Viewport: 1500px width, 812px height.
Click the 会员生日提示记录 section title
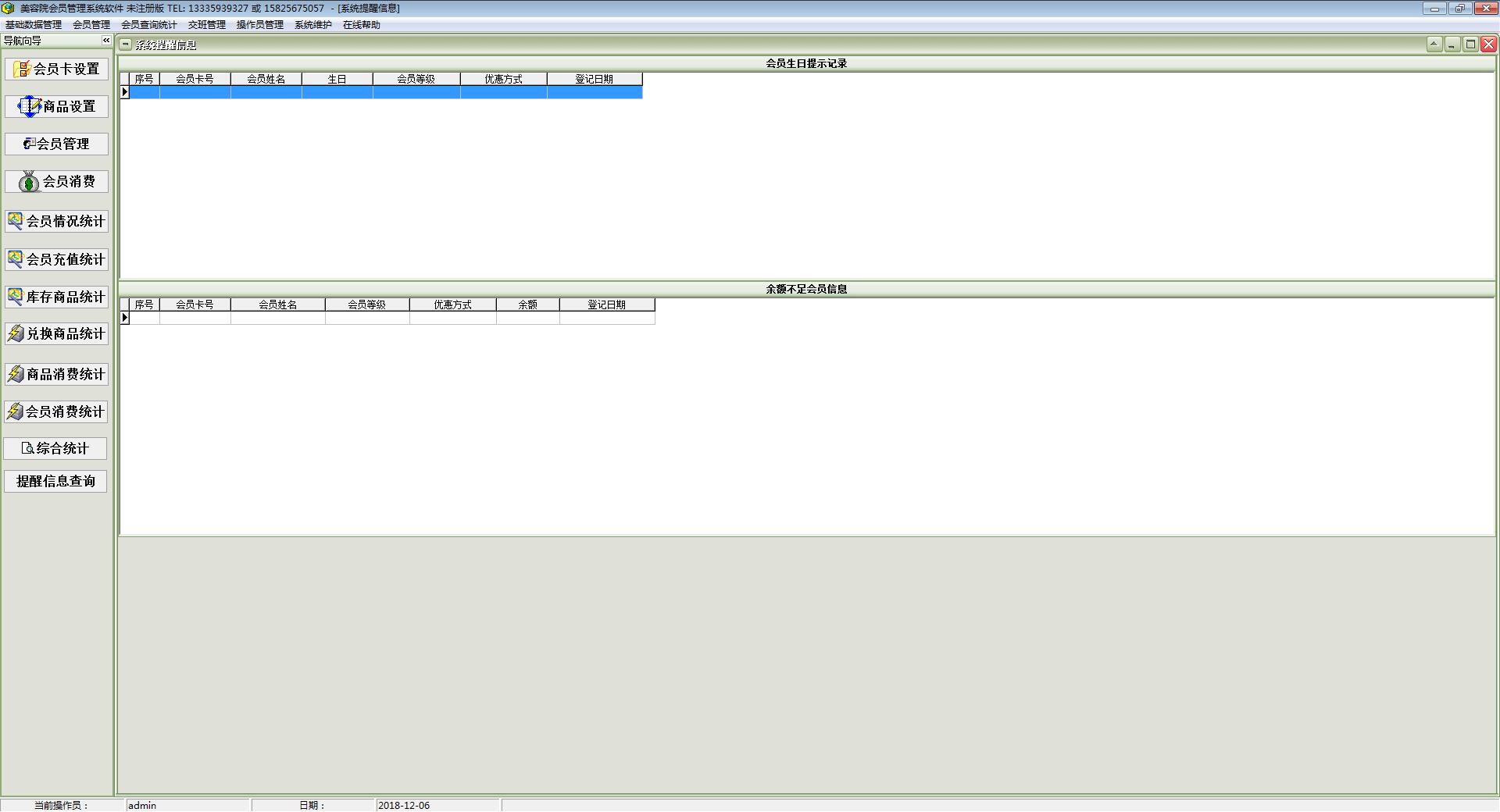(806, 63)
